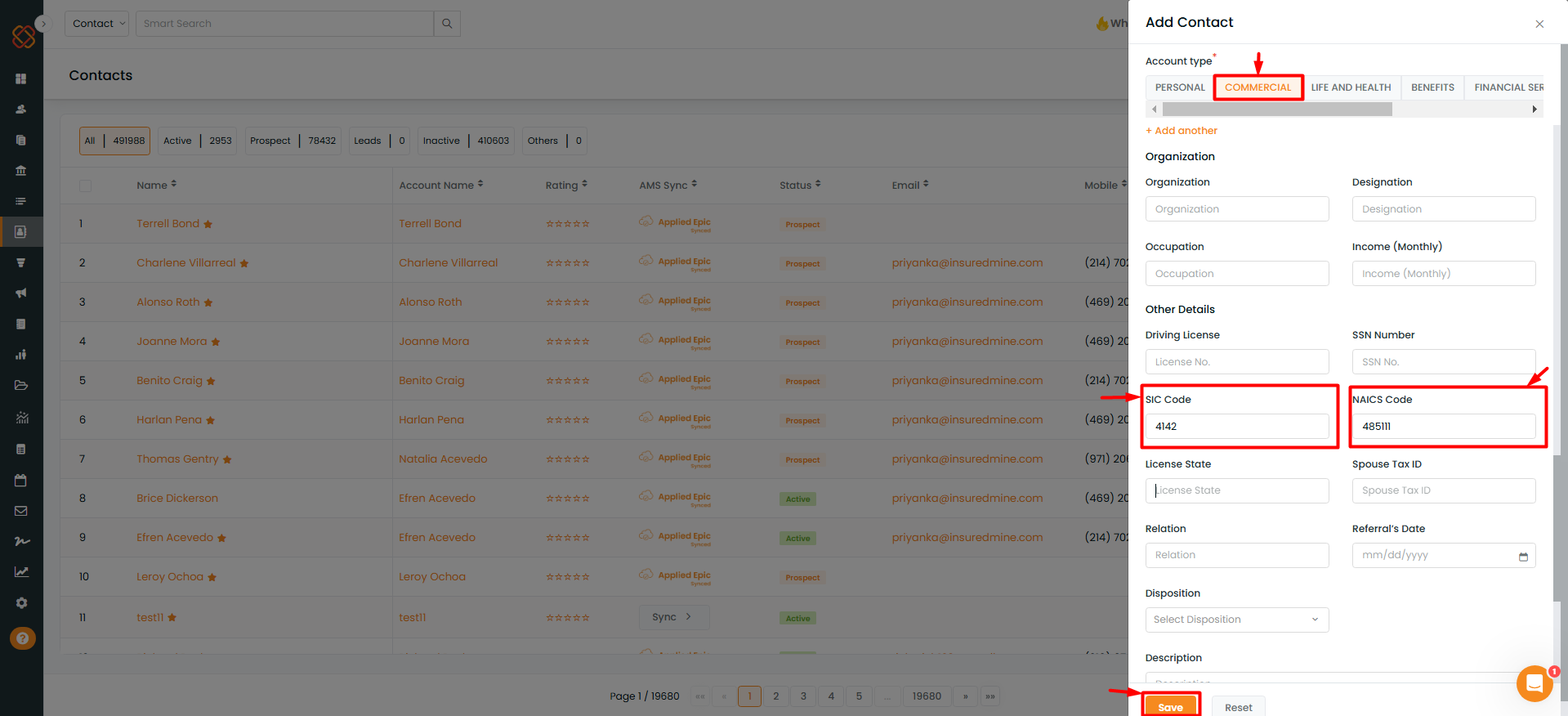Click the '+ Add another' link
Image resolution: width=1568 pixels, height=716 pixels.
(1182, 131)
